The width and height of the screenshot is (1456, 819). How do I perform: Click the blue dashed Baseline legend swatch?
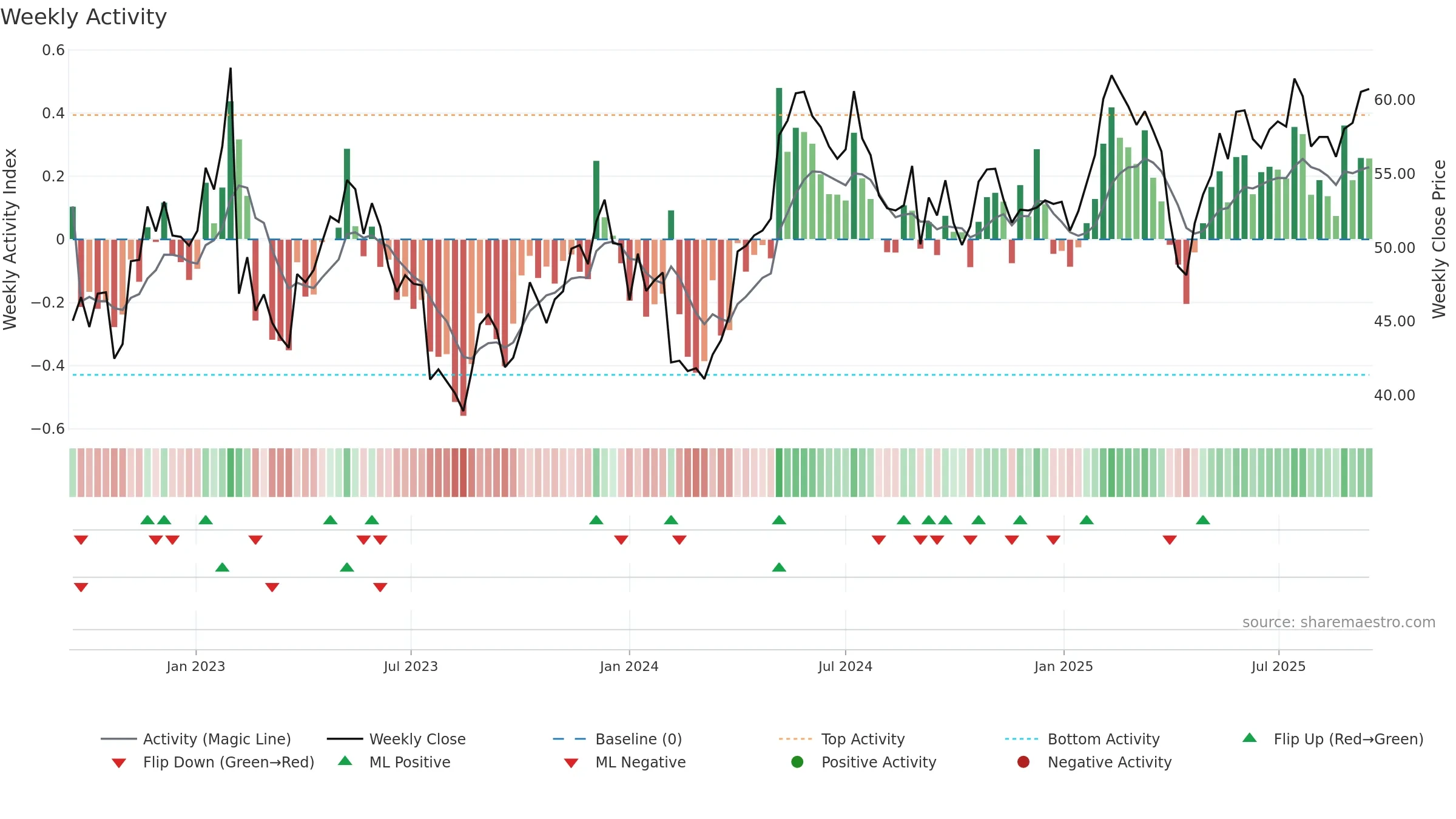pyautogui.click(x=570, y=739)
